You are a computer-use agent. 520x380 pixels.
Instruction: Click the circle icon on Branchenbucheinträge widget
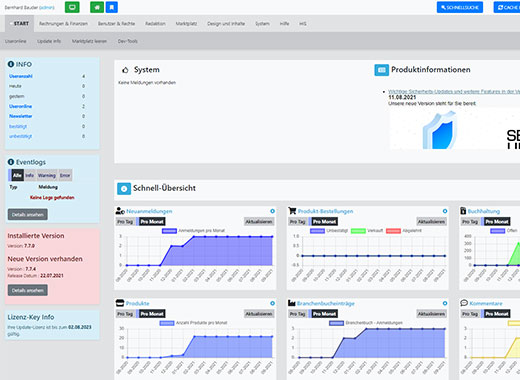point(445,303)
